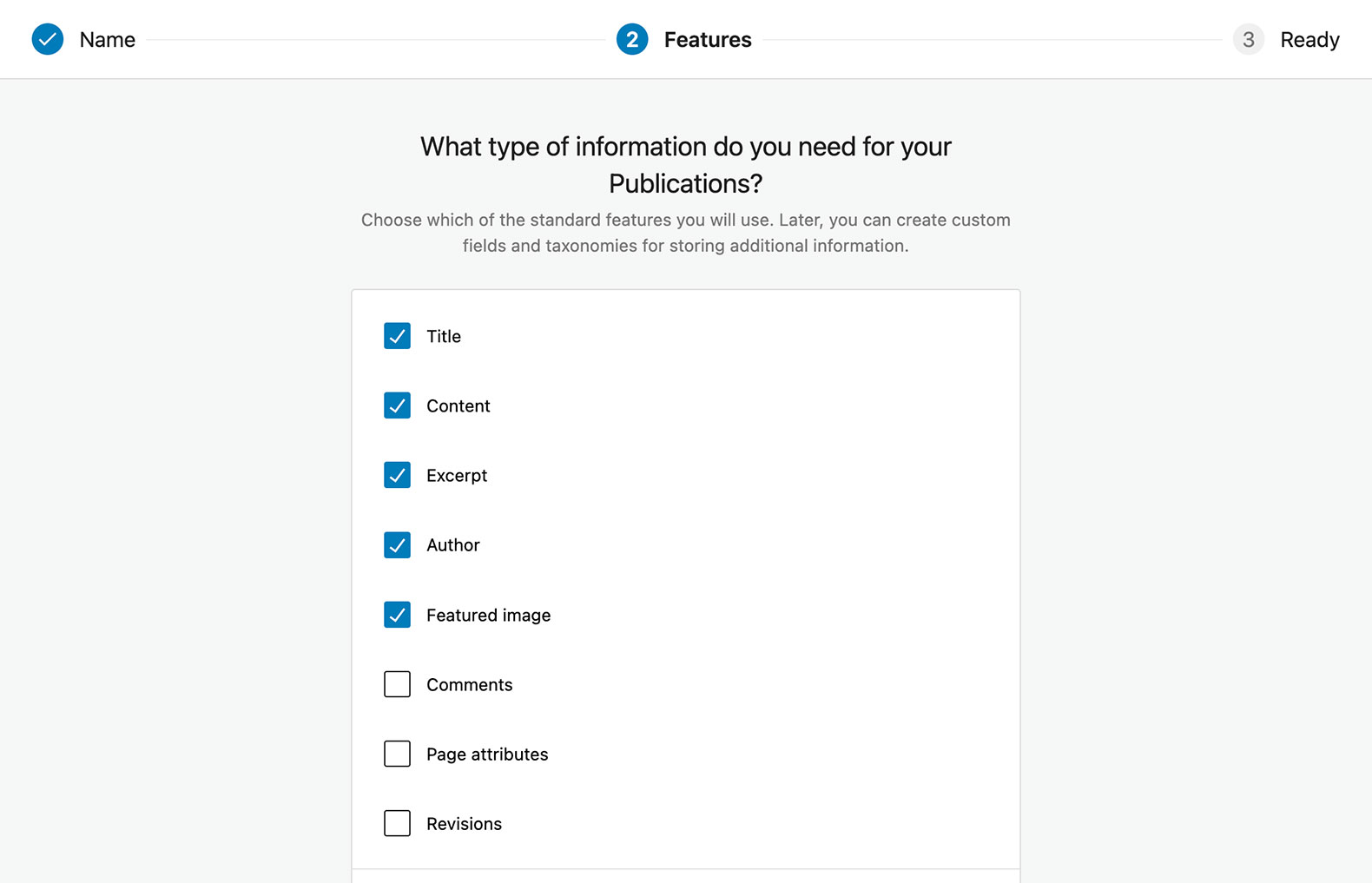Go back to the Name step label
Image resolution: width=1372 pixels, height=883 pixels.
pyautogui.click(x=107, y=40)
